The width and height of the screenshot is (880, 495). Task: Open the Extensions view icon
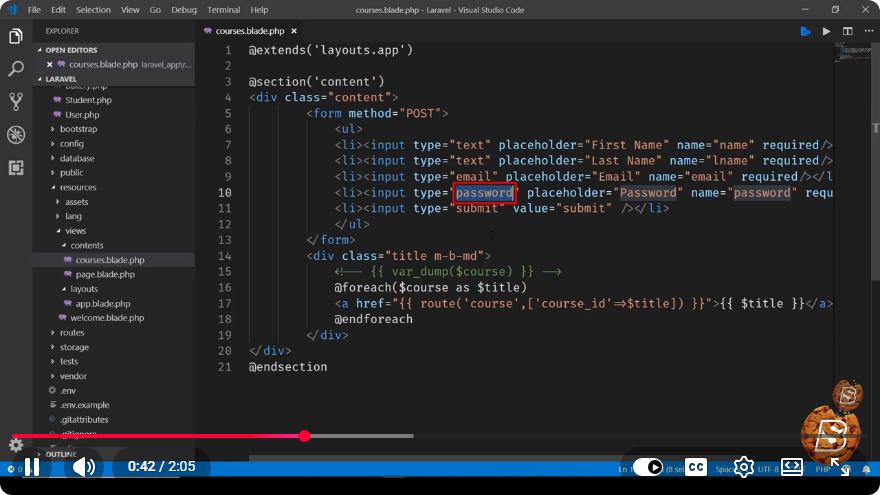point(16,167)
